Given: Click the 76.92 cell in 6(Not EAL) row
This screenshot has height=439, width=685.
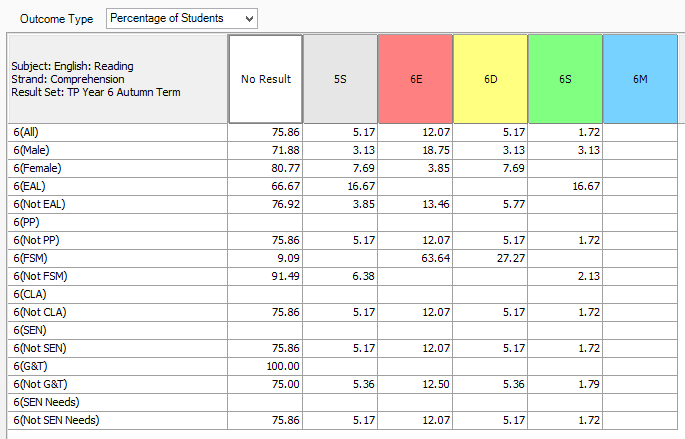Looking at the screenshot, I should coord(265,204).
